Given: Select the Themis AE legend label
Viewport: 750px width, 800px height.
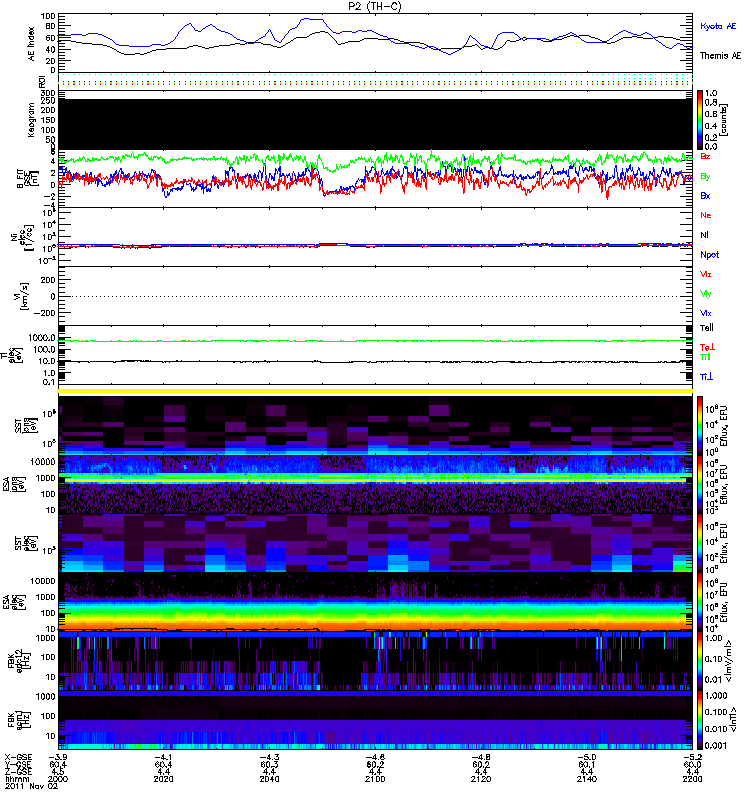Looking at the screenshot, I should click(x=720, y=56).
